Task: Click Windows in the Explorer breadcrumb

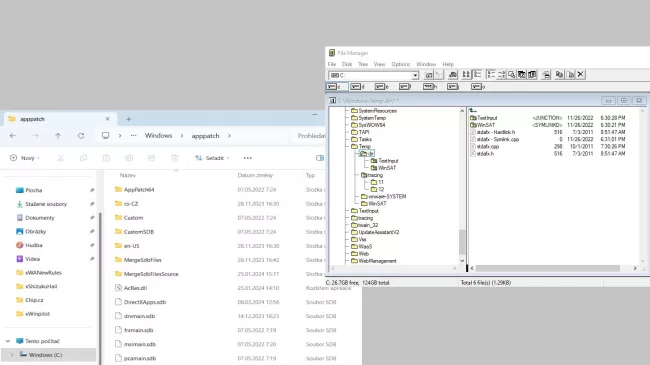Action: 158,136
